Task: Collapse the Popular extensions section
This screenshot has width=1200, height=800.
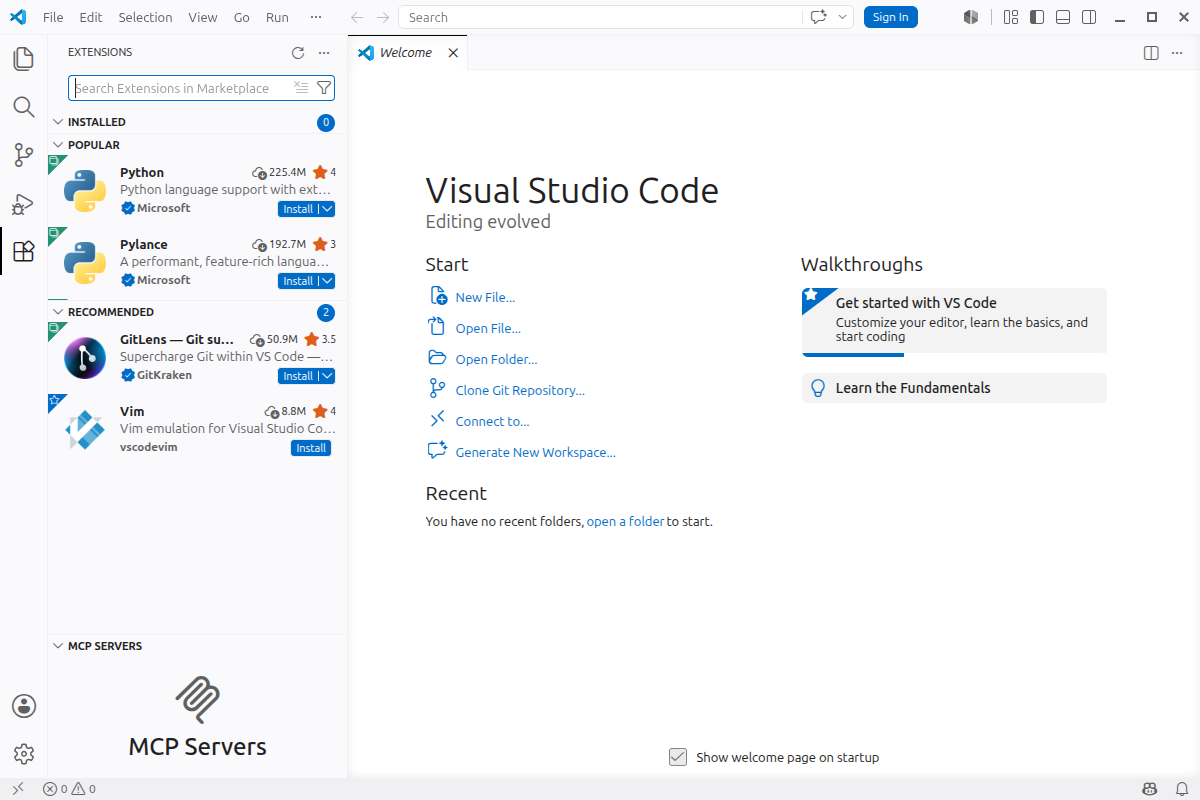Action: pyautogui.click(x=57, y=145)
